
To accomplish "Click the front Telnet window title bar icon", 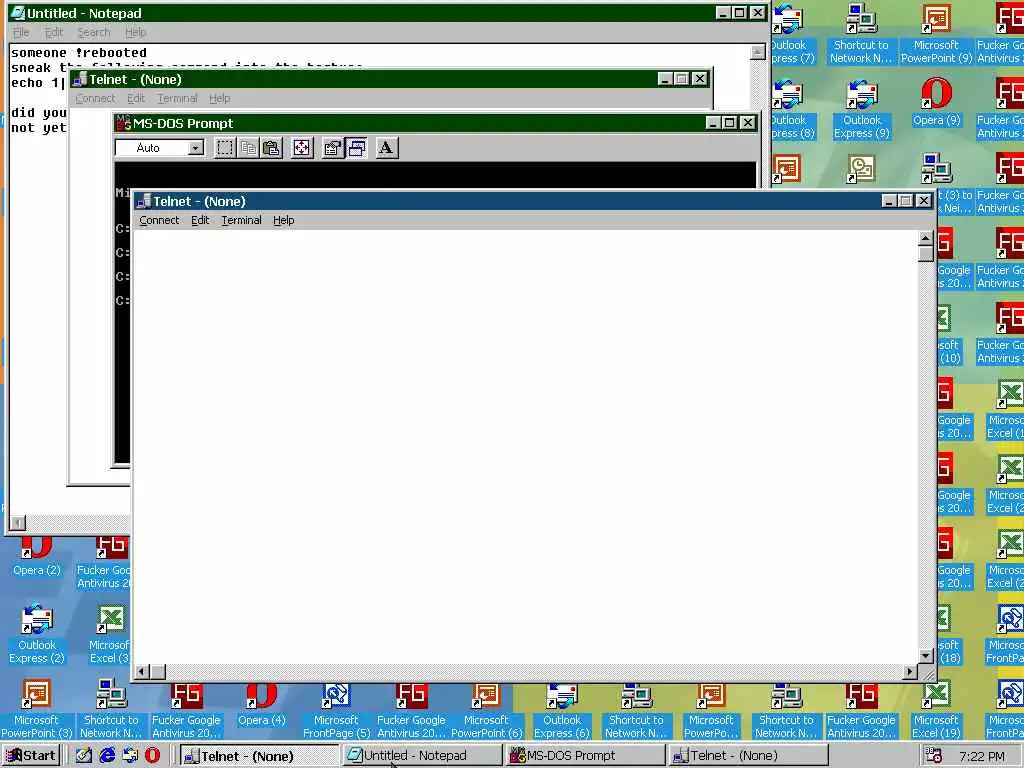I will (x=144, y=201).
